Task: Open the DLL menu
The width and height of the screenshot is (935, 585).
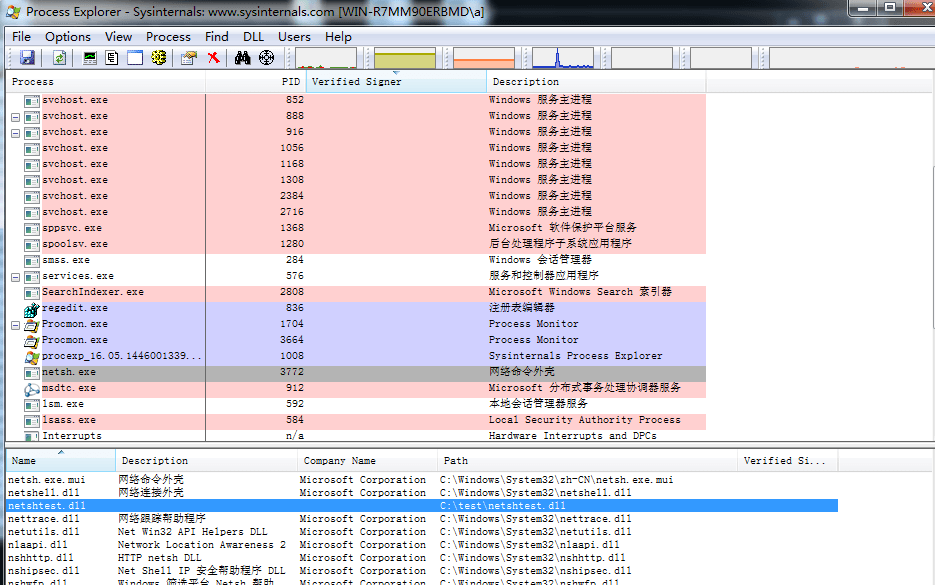Action: tap(253, 36)
